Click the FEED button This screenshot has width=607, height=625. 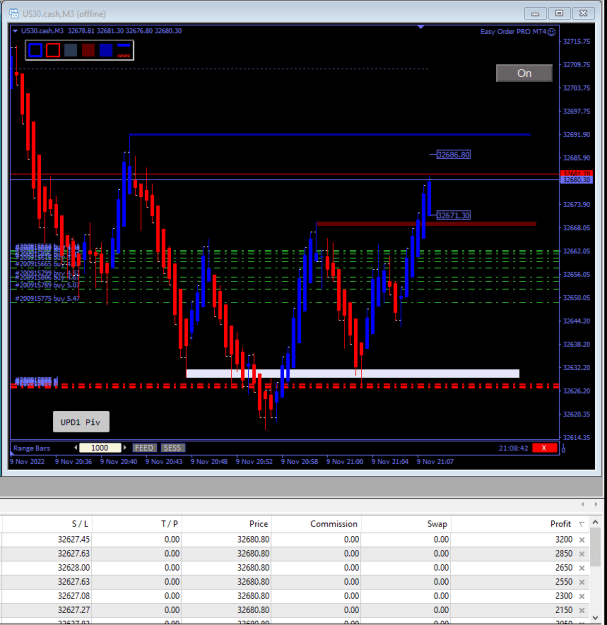tap(144, 448)
